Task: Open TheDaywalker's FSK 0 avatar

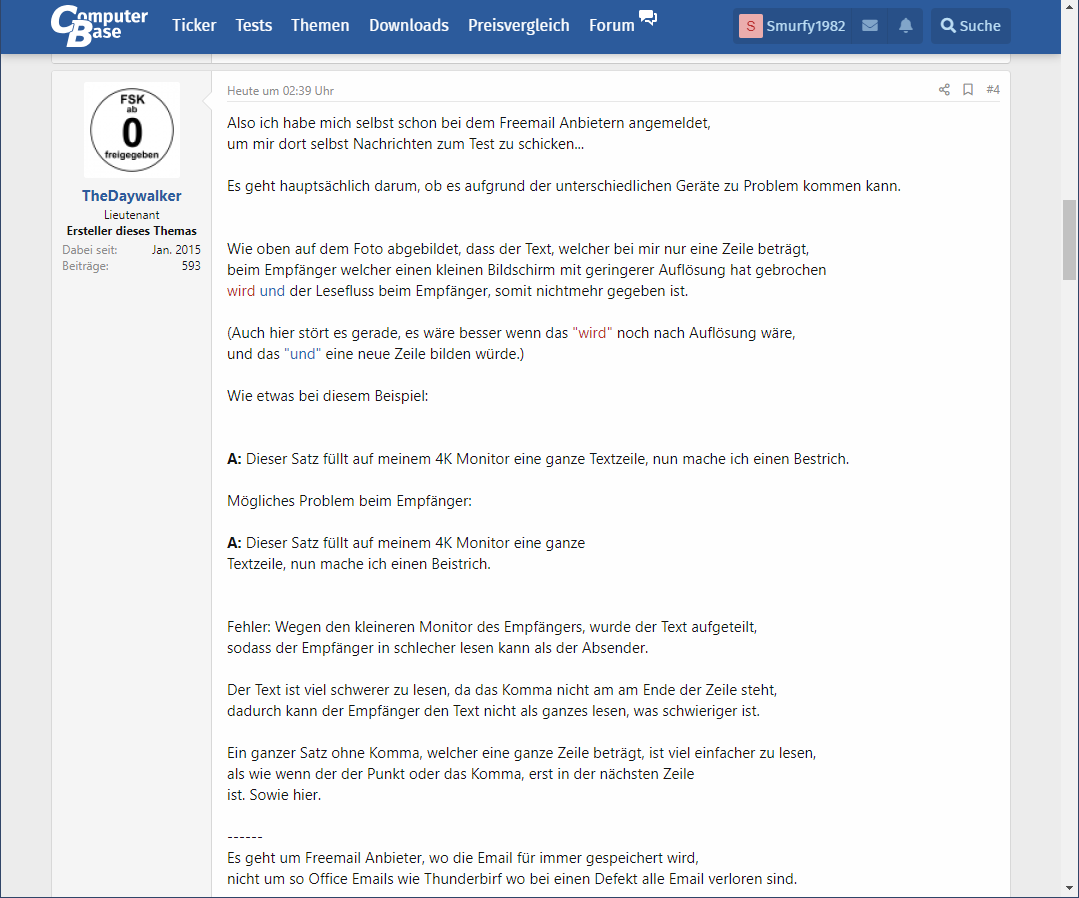Action: [132, 130]
